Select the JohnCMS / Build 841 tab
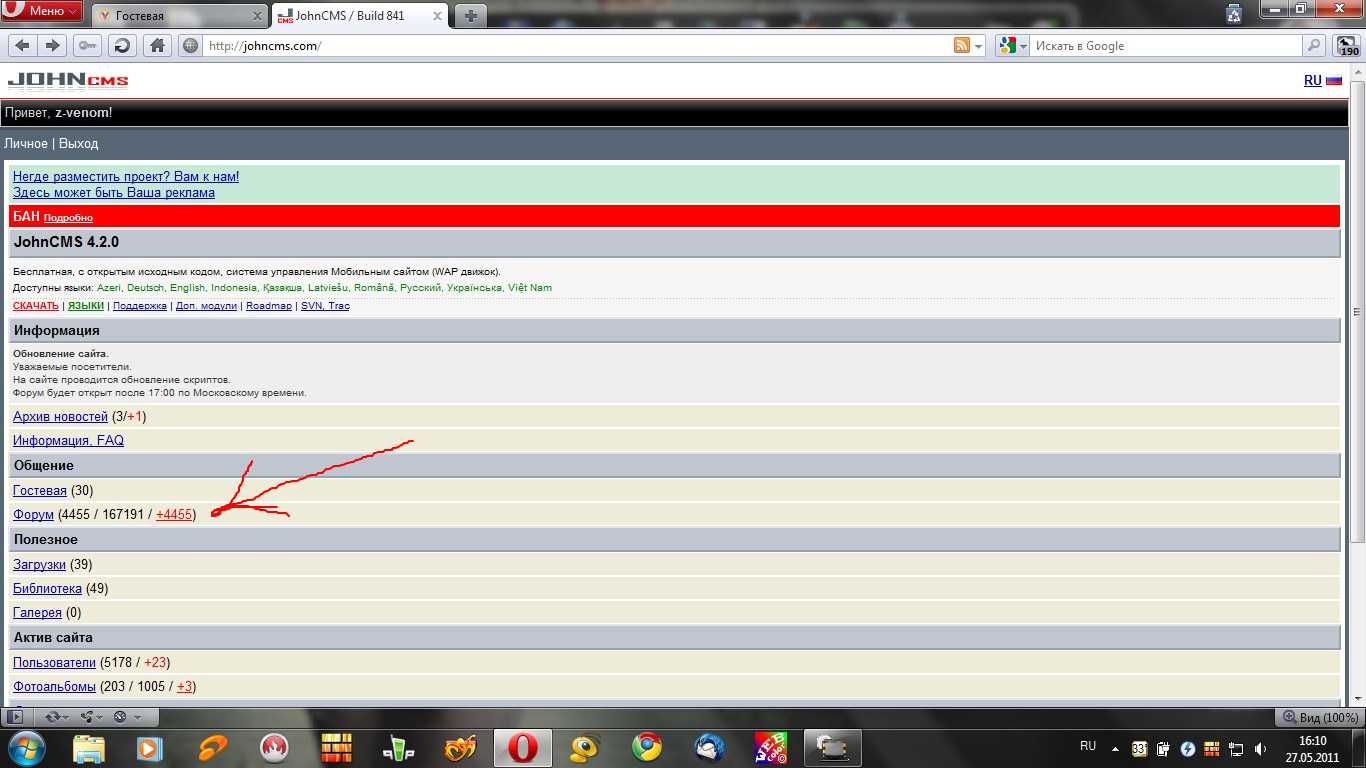Viewport: 1366px width, 768px height. pyautogui.click(x=360, y=16)
